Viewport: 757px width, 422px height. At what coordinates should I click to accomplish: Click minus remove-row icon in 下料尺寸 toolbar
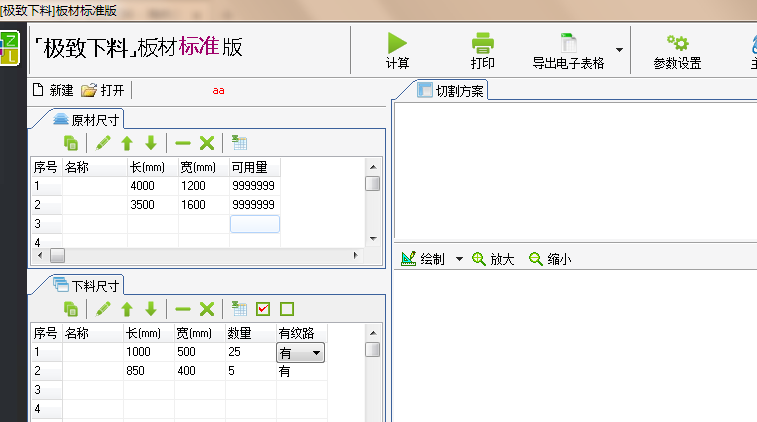(183, 309)
